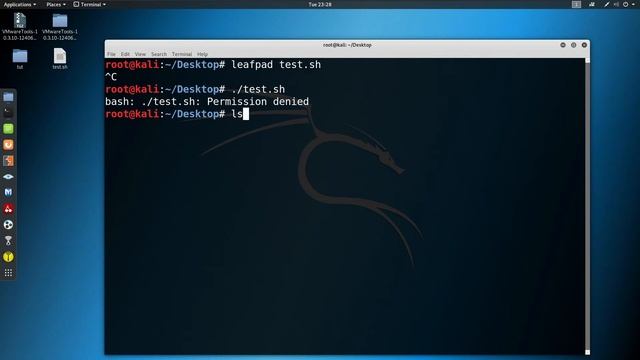Click the terminal's vertical scrollbar

(x=587, y=206)
